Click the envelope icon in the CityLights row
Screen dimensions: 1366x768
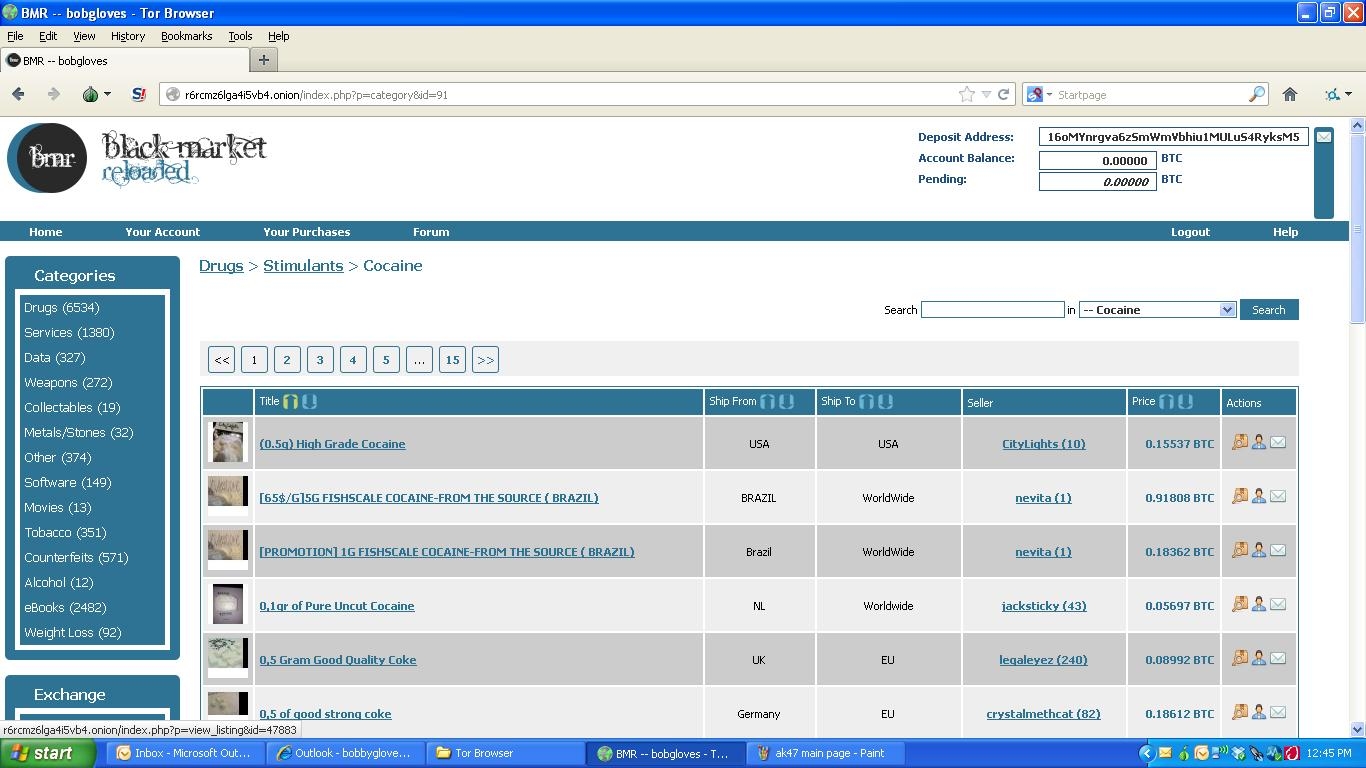(x=1278, y=442)
